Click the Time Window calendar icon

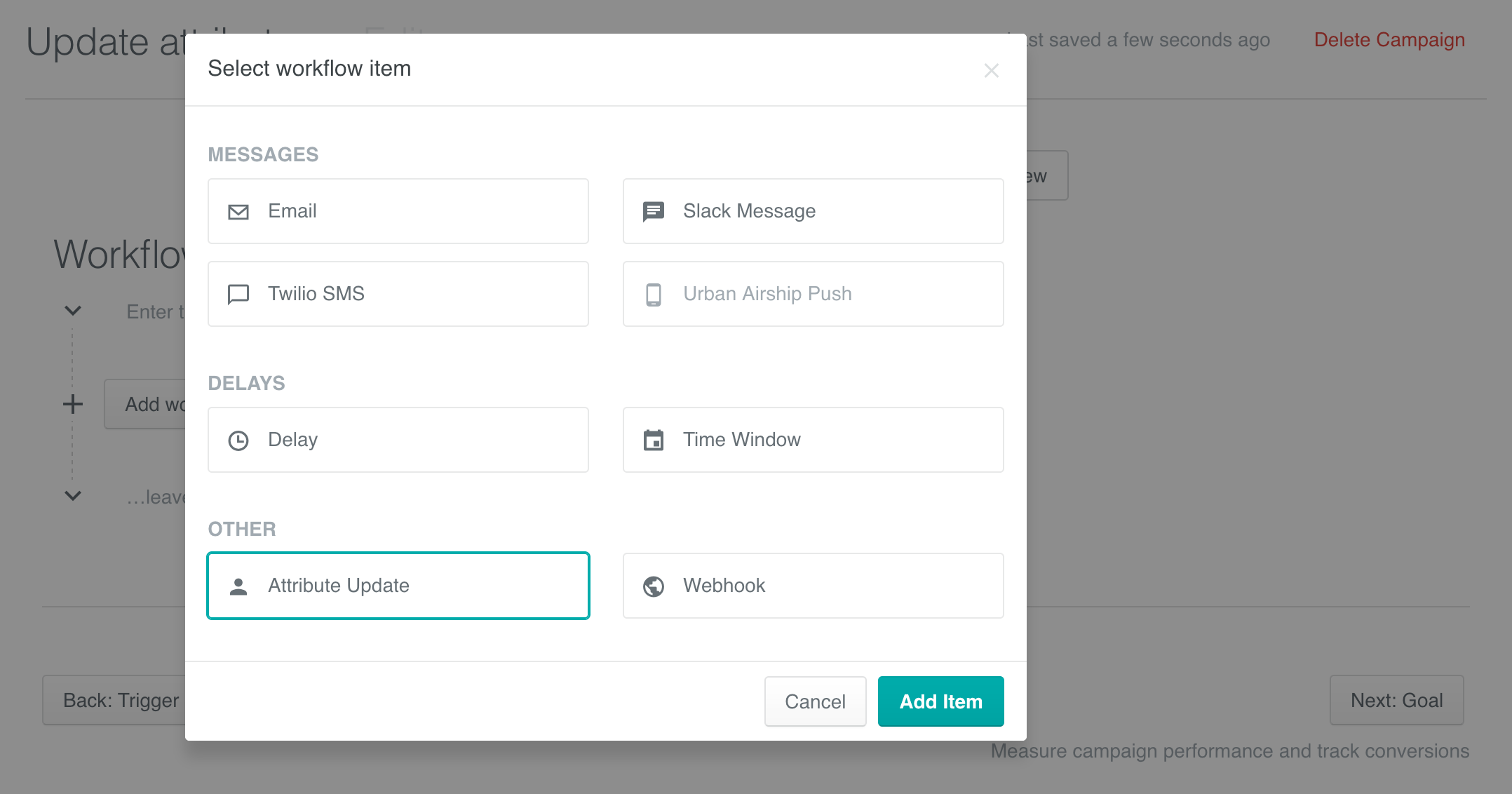coord(654,440)
